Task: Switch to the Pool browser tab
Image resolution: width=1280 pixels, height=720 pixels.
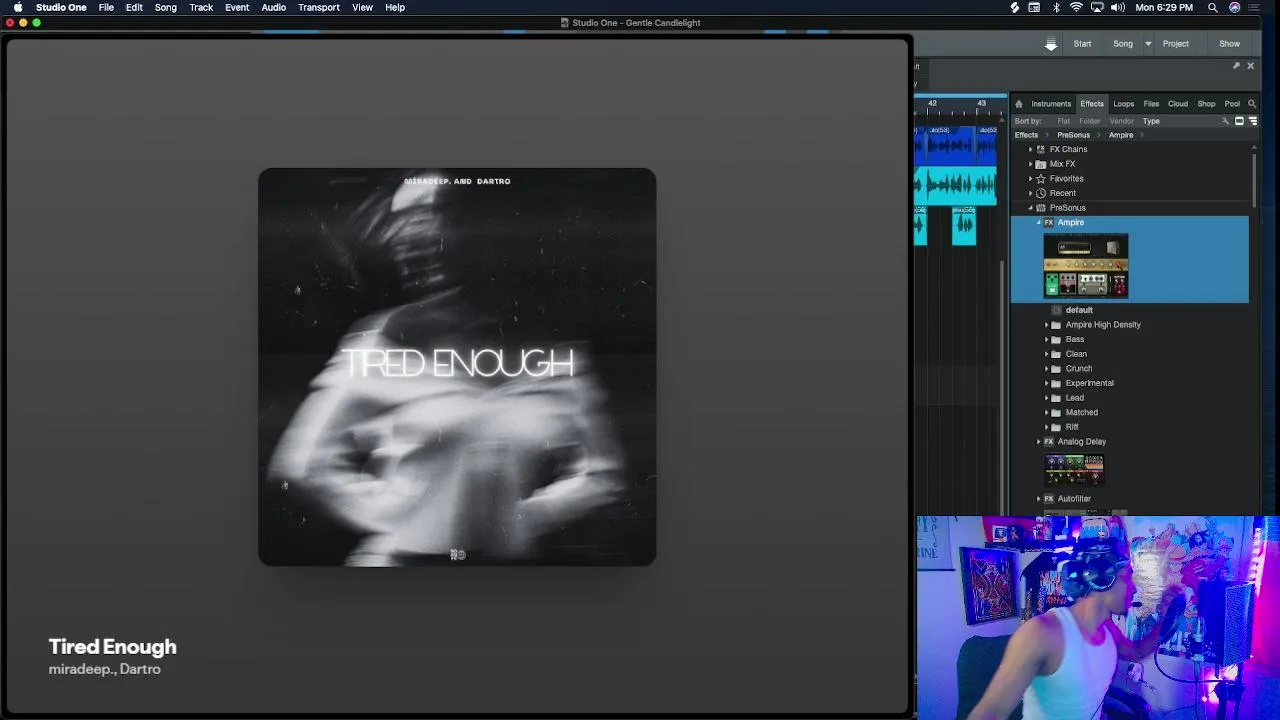Action: point(1232,104)
